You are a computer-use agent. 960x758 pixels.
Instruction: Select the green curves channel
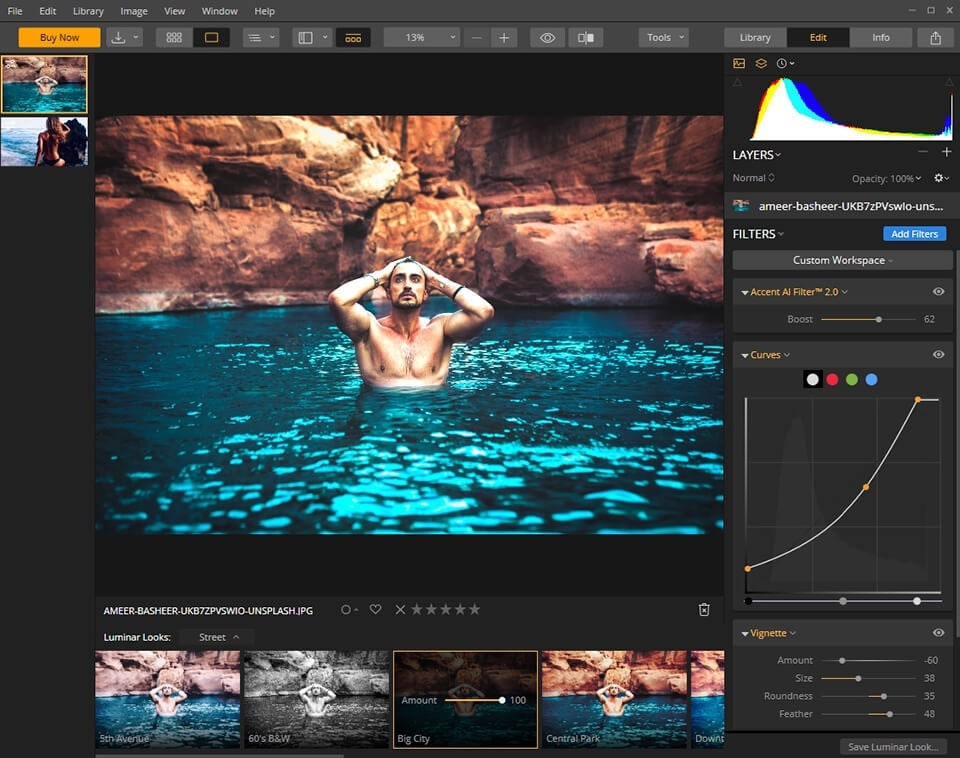pos(852,380)
